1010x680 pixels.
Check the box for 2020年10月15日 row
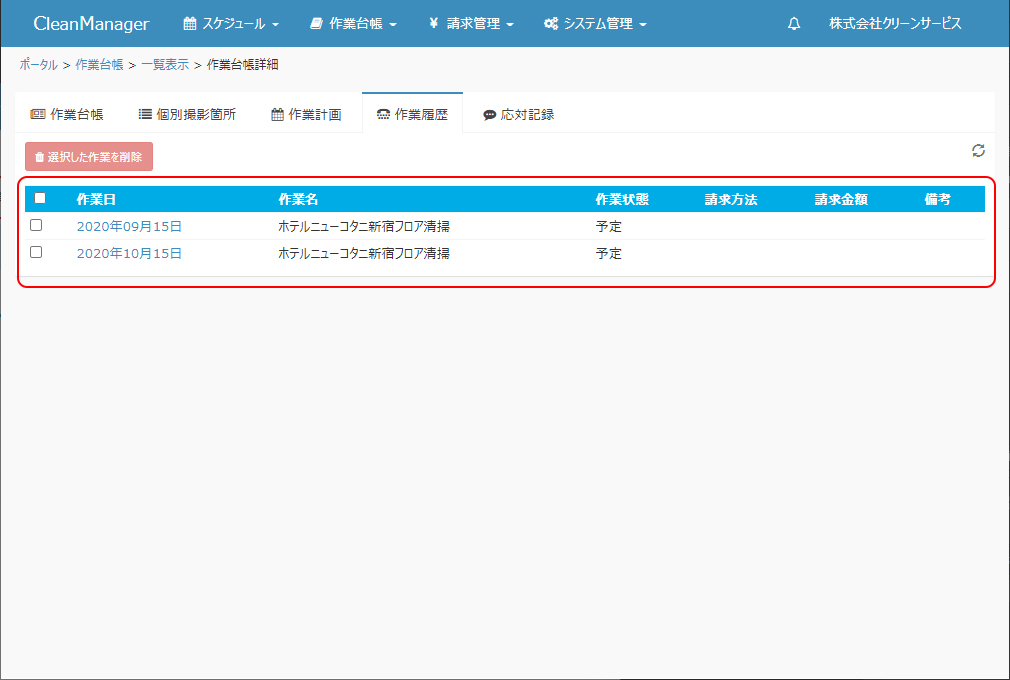click(36, 252)
